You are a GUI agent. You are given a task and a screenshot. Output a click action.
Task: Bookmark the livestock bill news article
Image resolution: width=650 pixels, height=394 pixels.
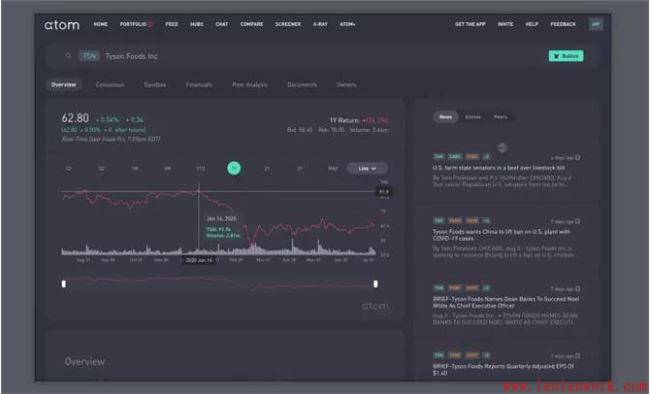coord(578,158)
